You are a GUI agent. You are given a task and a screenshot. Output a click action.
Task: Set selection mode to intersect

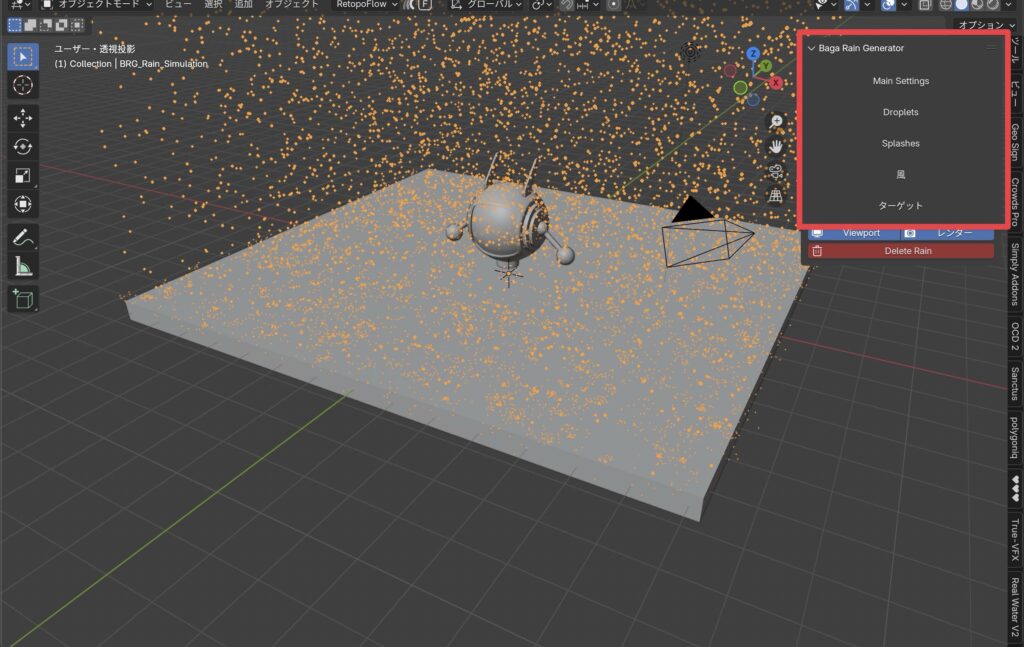[77, 25]
